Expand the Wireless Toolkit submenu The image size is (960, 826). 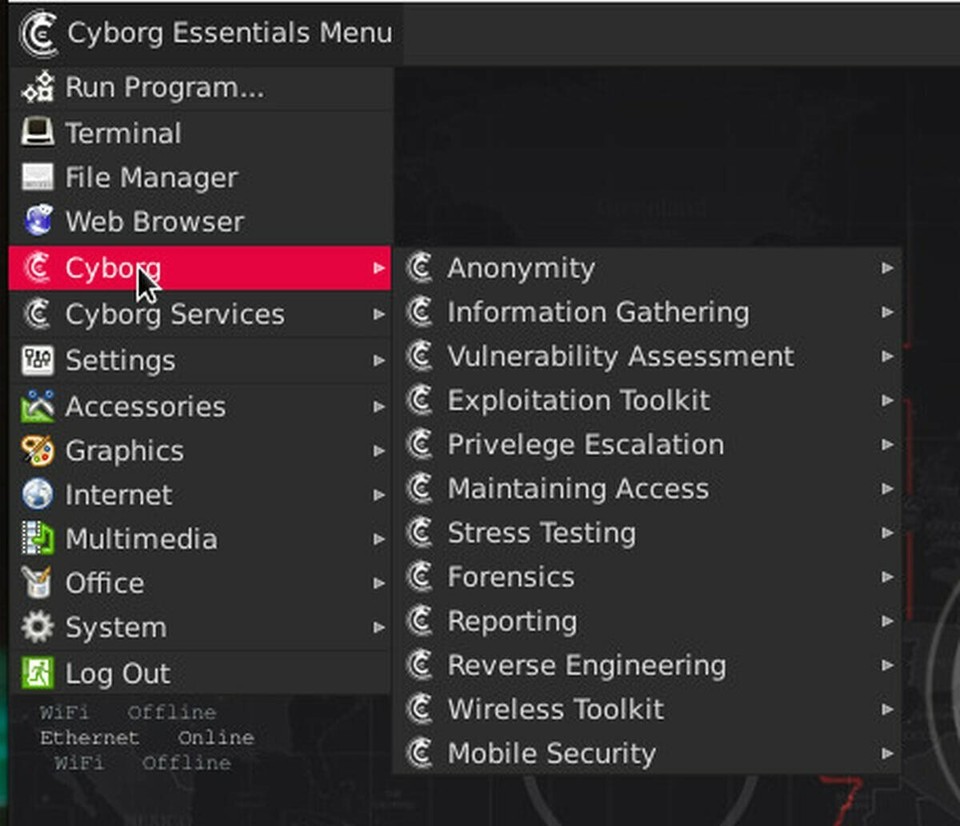556,709
